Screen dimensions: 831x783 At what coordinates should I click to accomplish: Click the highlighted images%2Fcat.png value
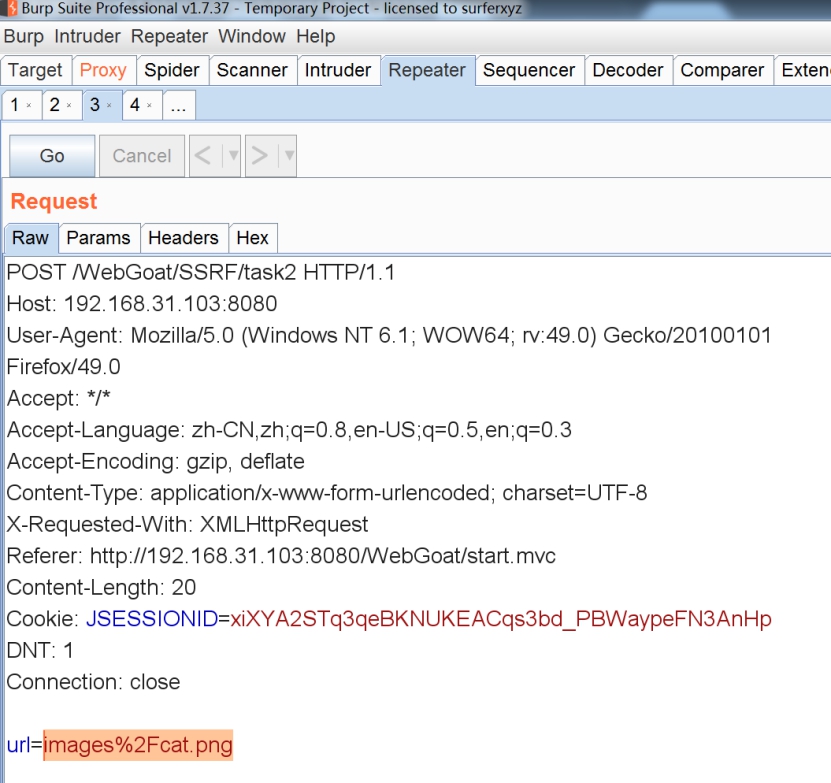tap(138, 745)
